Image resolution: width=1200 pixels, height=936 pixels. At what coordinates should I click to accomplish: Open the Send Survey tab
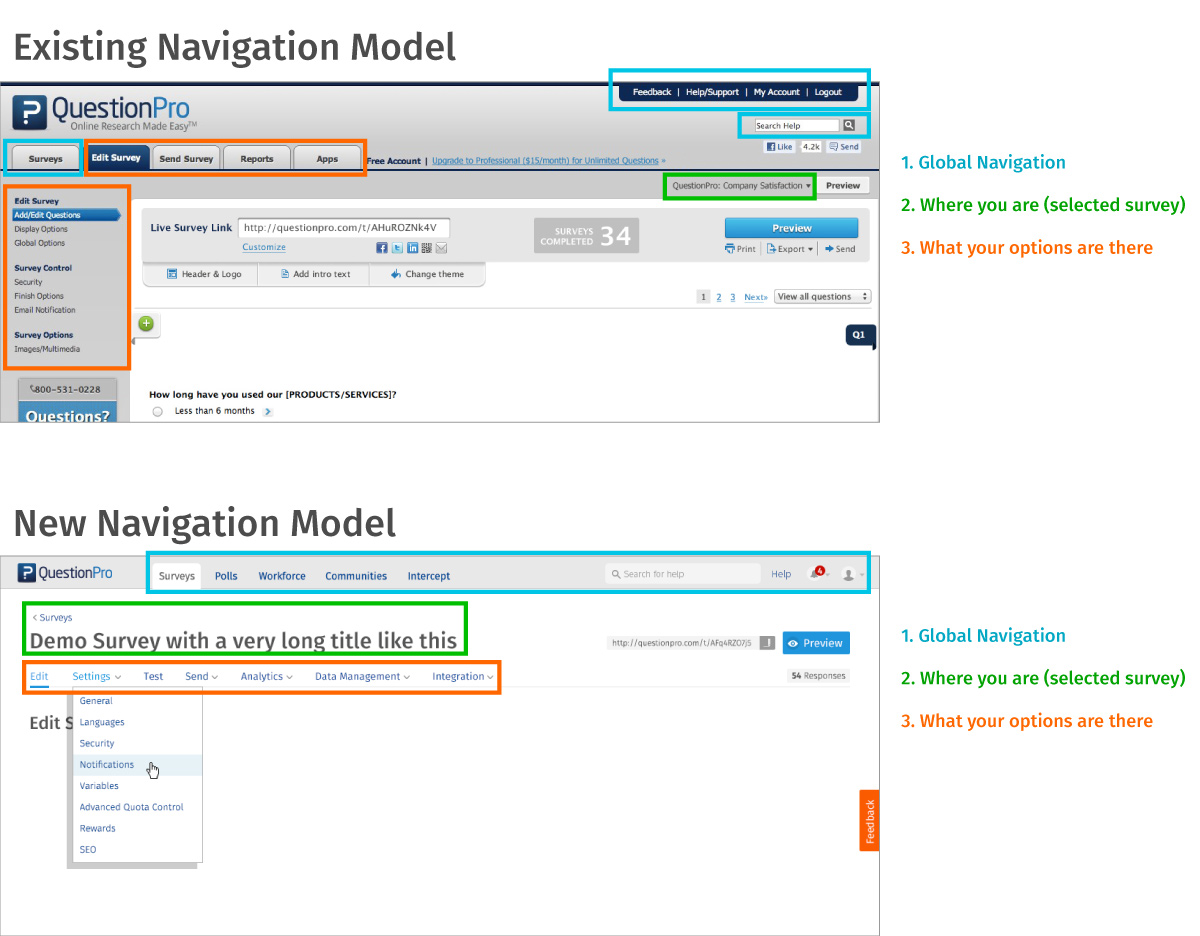tap(186, 158)
